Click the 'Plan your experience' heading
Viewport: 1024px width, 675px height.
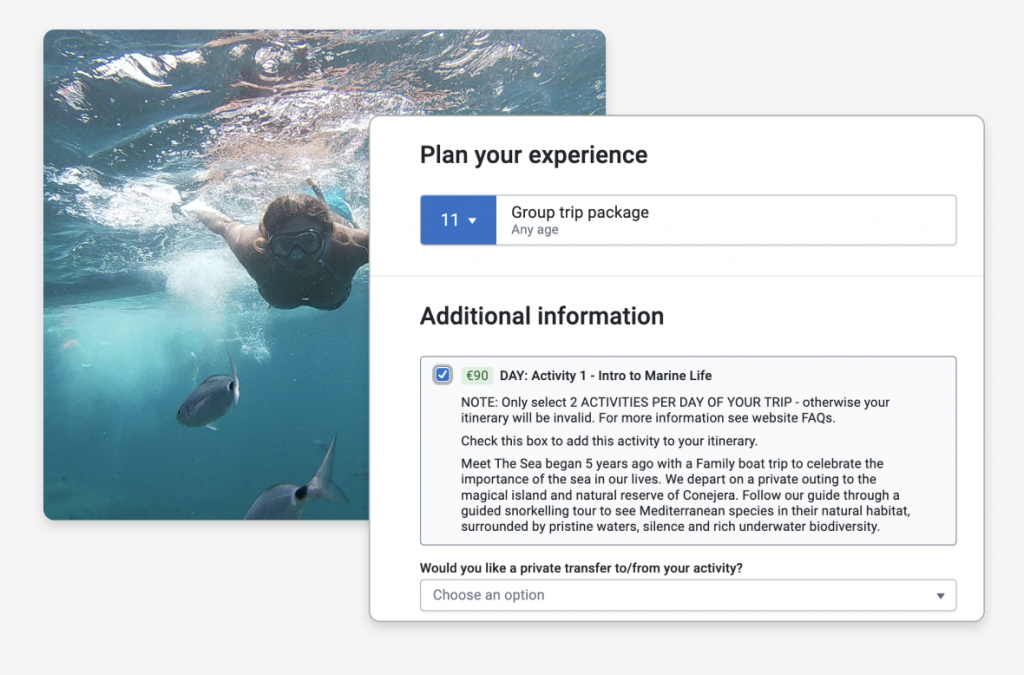coord(533,155)
